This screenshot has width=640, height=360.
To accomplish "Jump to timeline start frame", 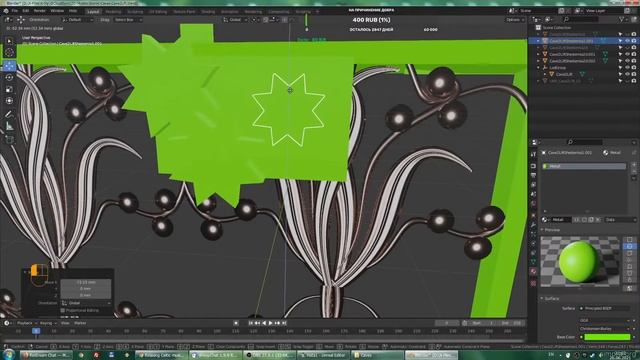I will click(251, 323).
